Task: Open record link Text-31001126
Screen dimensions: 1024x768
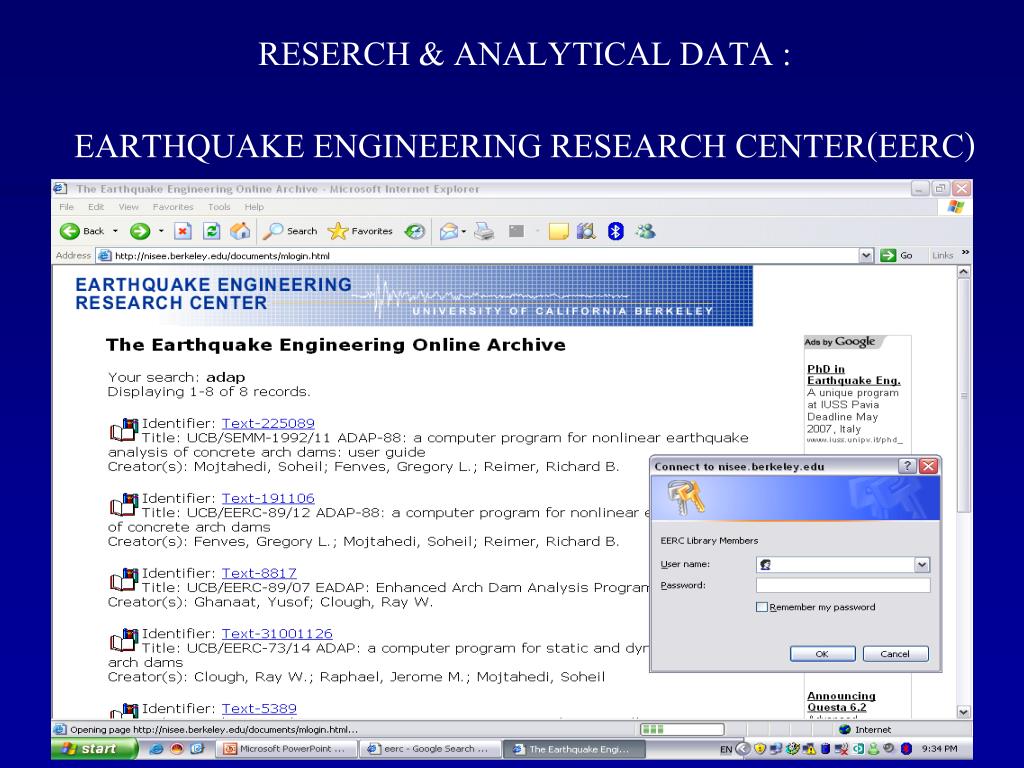Action: click(277, 633)
